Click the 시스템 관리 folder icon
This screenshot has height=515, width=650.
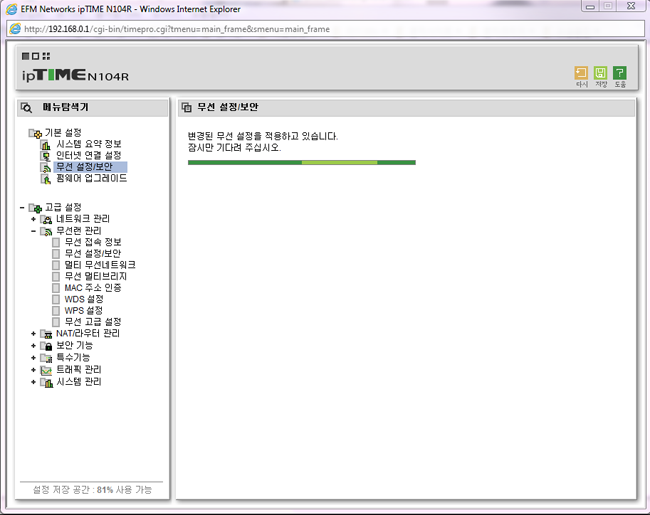(x=46, y=382)
